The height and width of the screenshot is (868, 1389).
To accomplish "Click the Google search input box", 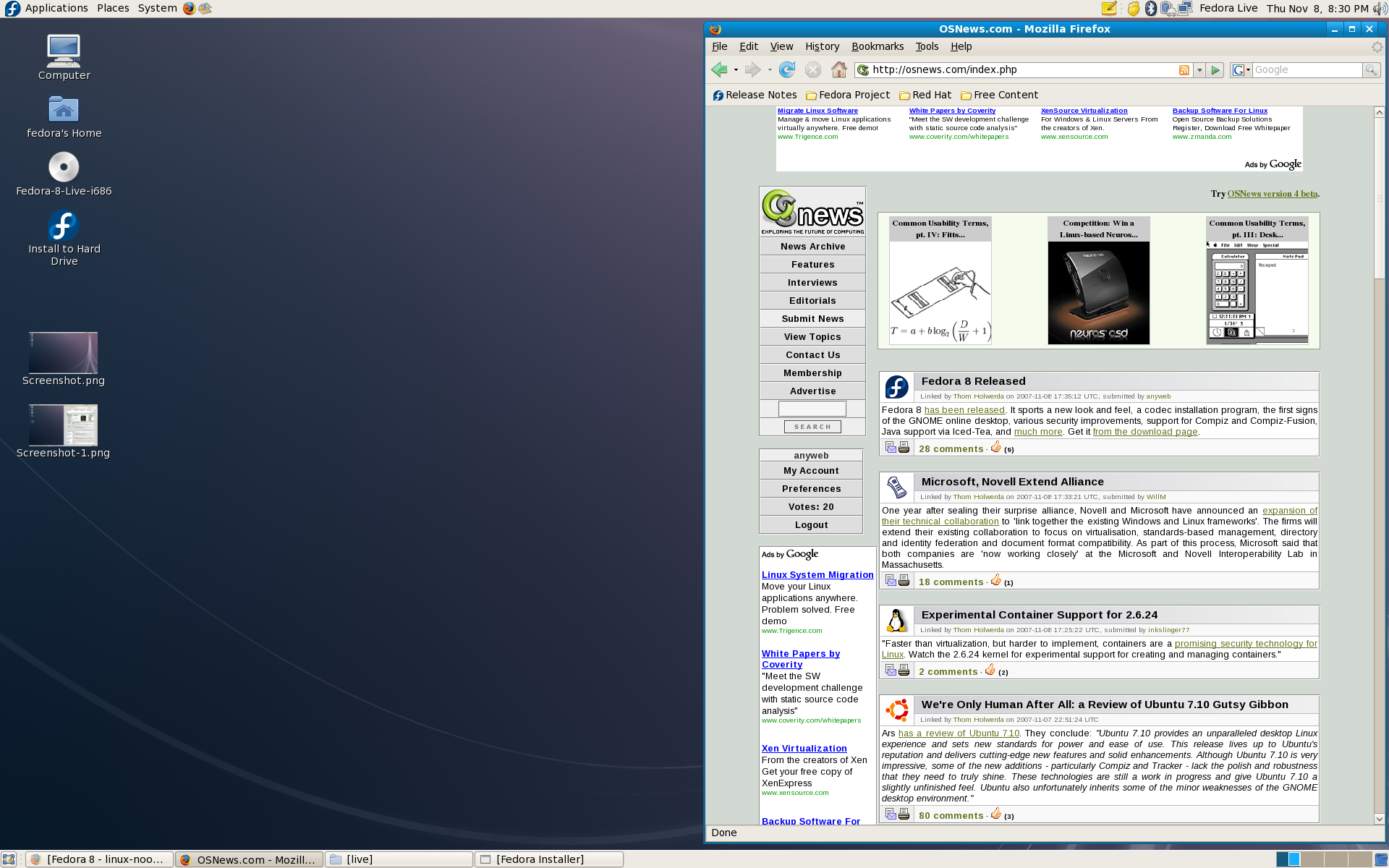I will tap(1307, 70).
